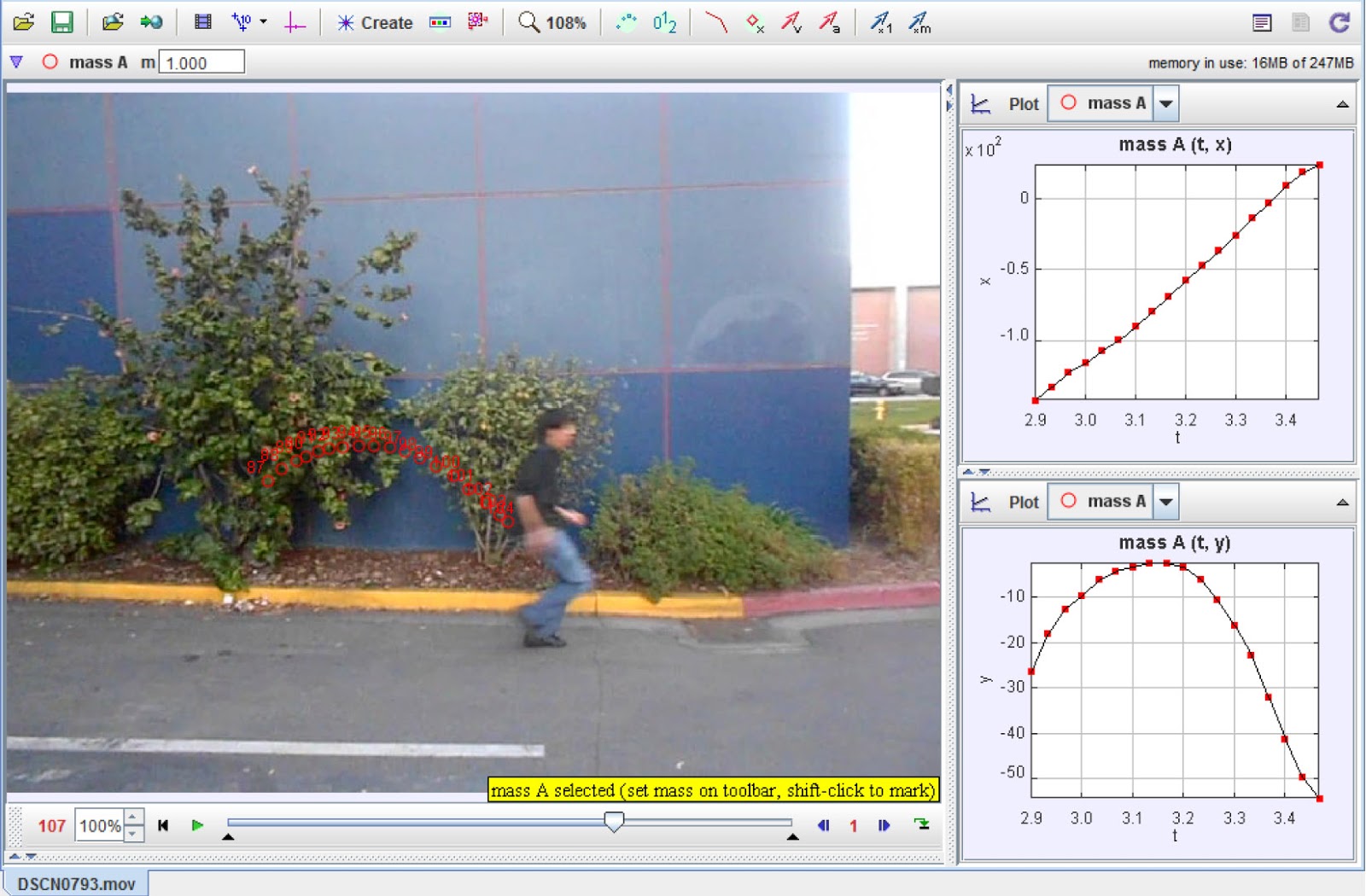Viewport: 1366px width, 896px height.
Task: Click the Create button
Action: 376,23
